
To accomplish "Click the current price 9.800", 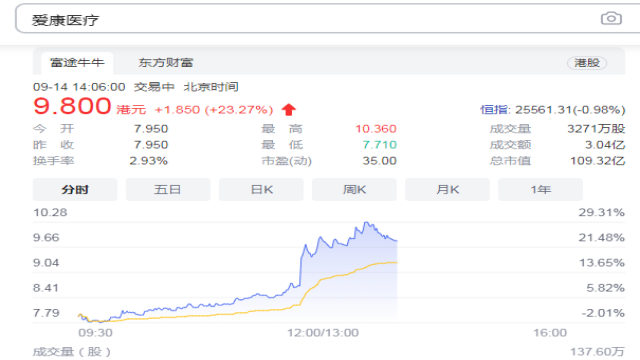I will 72,106.
